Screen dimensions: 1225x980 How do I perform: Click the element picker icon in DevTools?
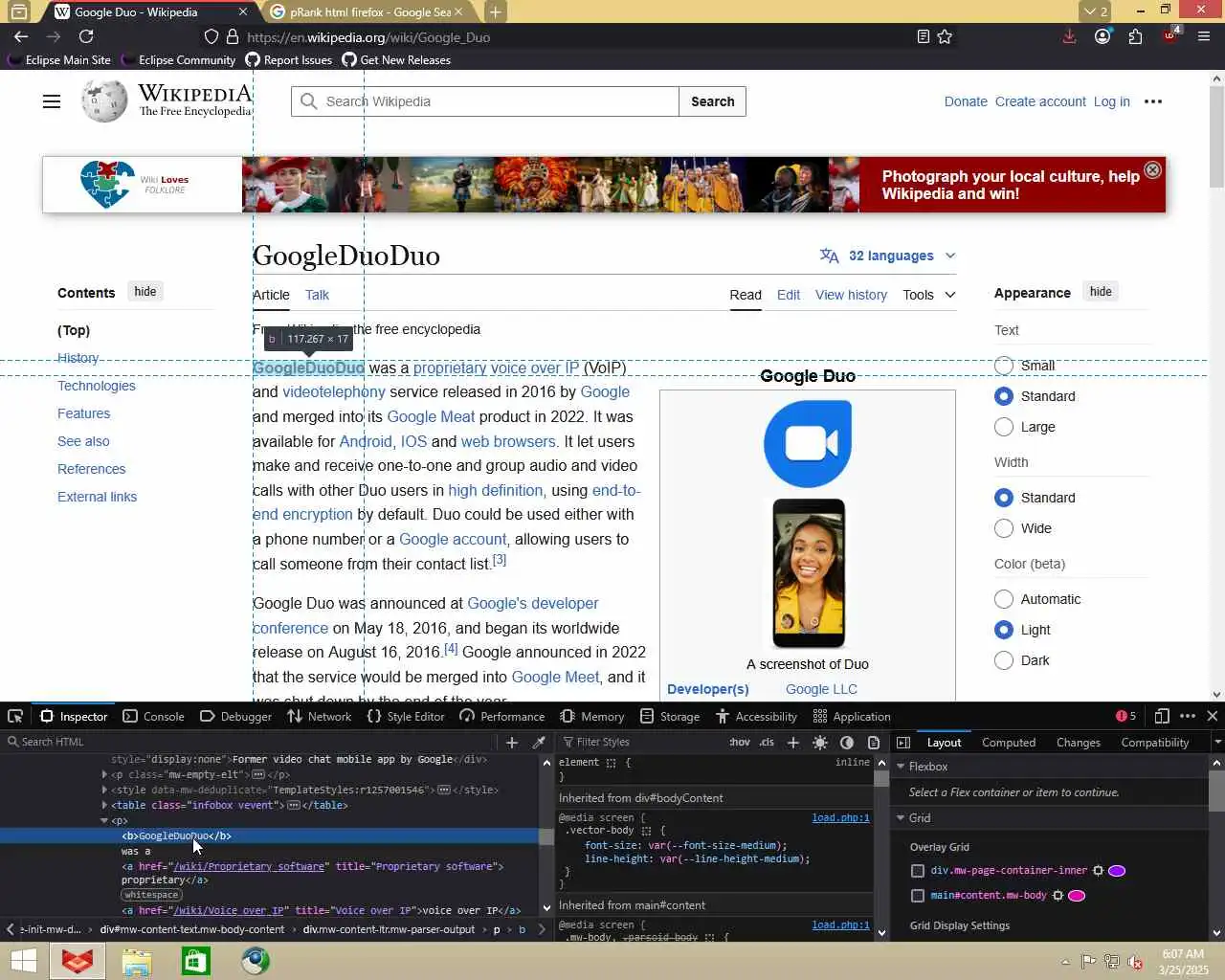click(15, 716)
